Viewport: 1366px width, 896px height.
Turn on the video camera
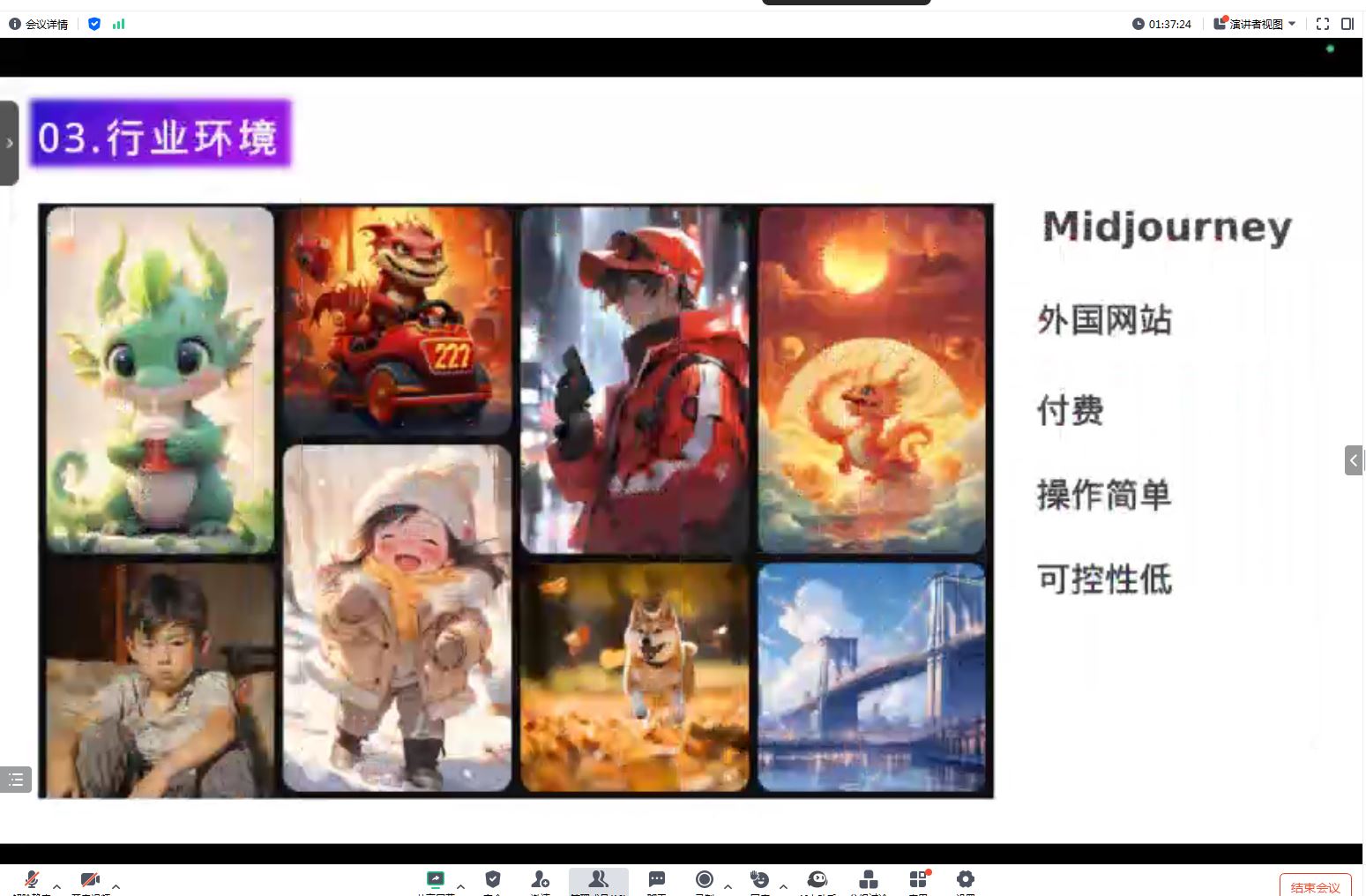click(90, 880)
